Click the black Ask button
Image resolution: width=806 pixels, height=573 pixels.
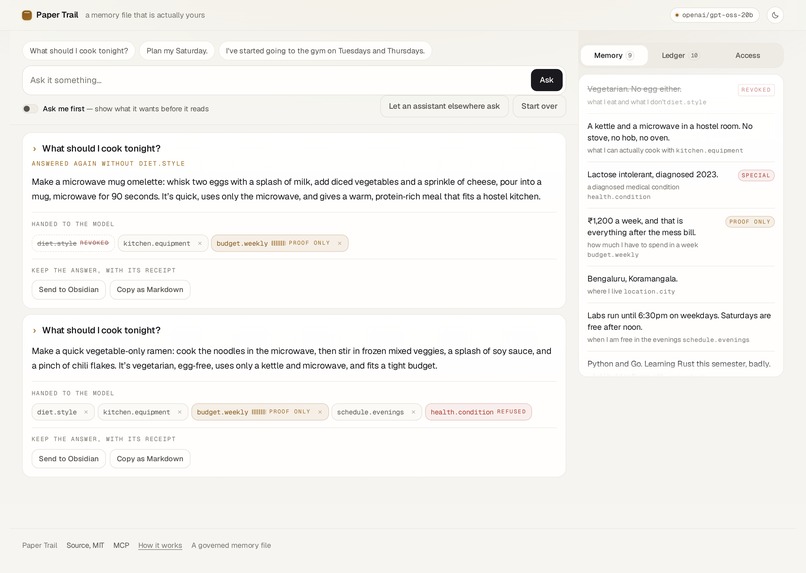tap(546, 80)
